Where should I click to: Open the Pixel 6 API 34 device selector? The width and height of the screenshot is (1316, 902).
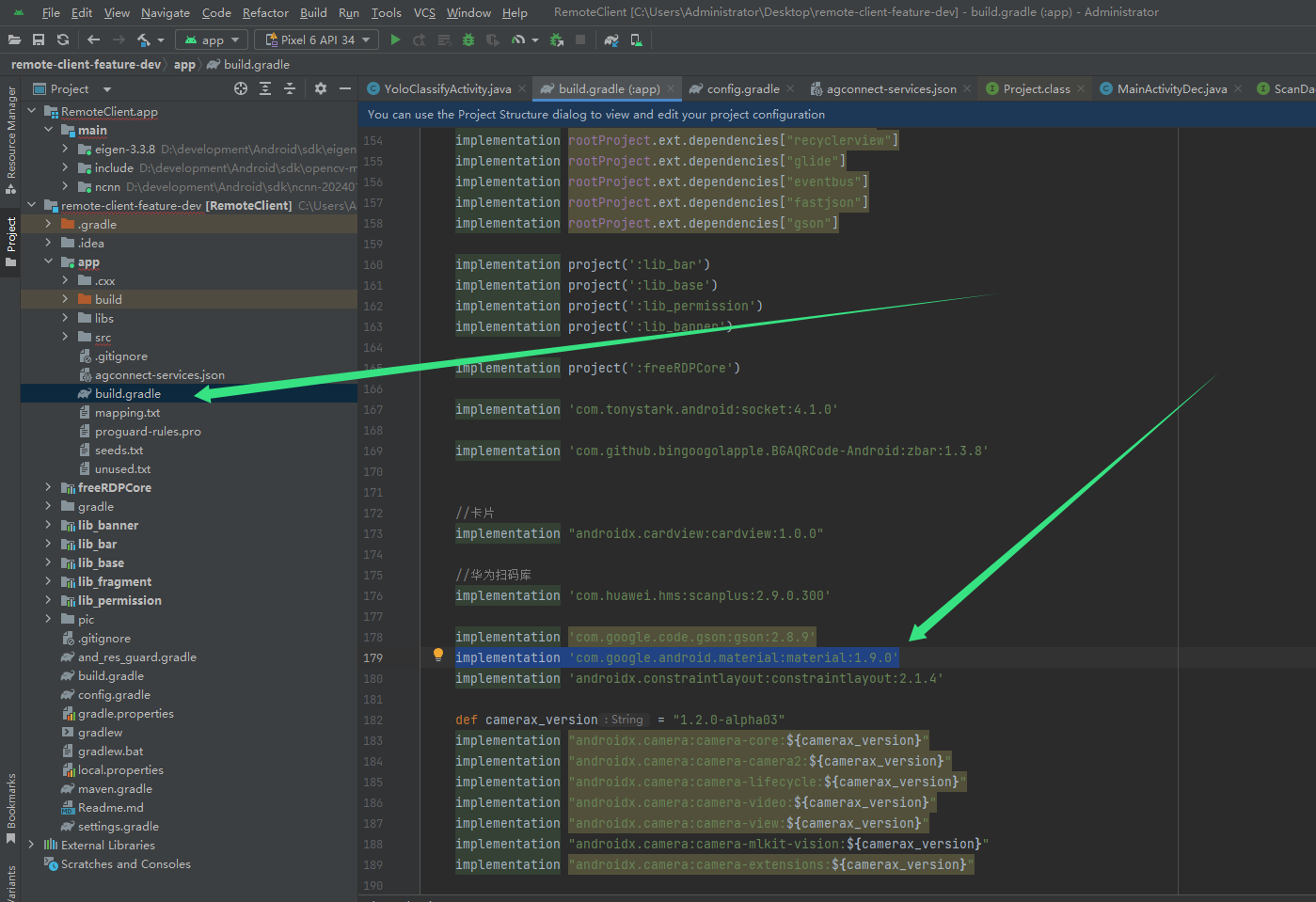316,40
